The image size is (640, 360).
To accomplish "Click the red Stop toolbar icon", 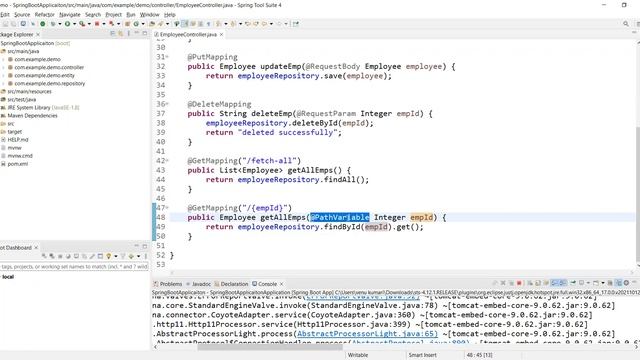I will (x=97, y=24).
